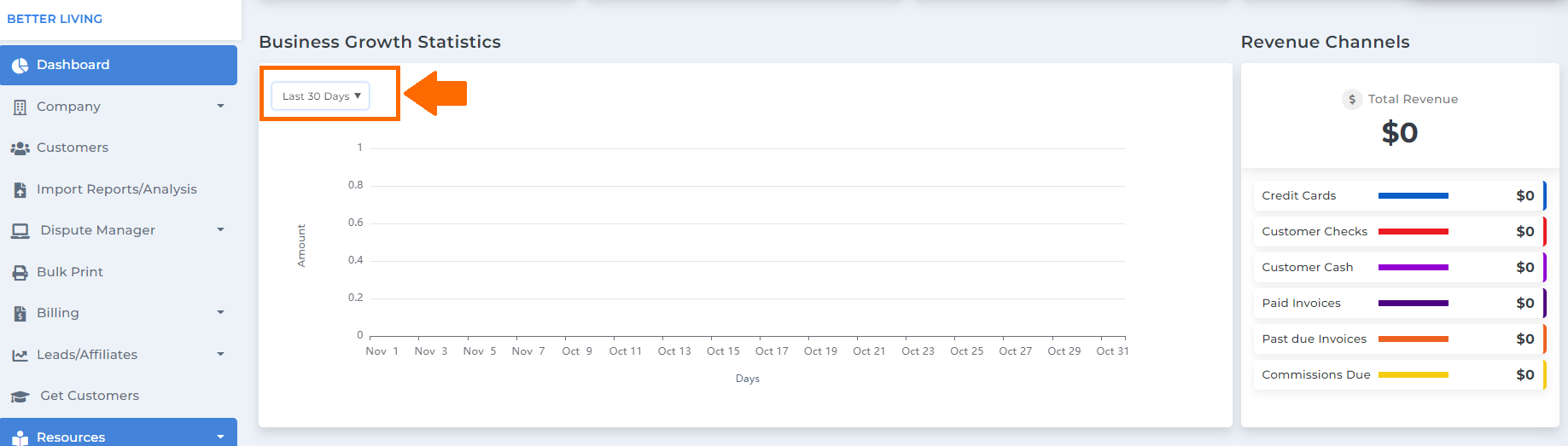Click the Credit Cards blue bar

(1413, 196)
